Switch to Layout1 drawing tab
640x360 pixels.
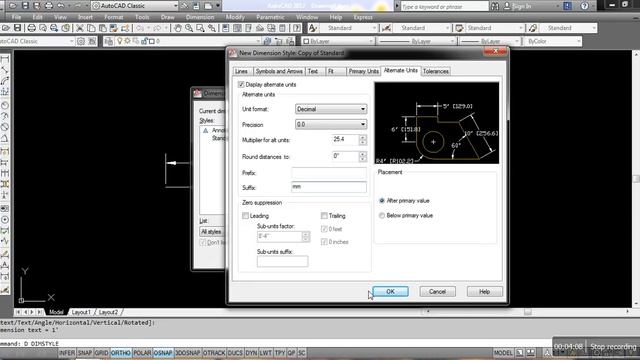pyautogui.click(x=81, y=312)
